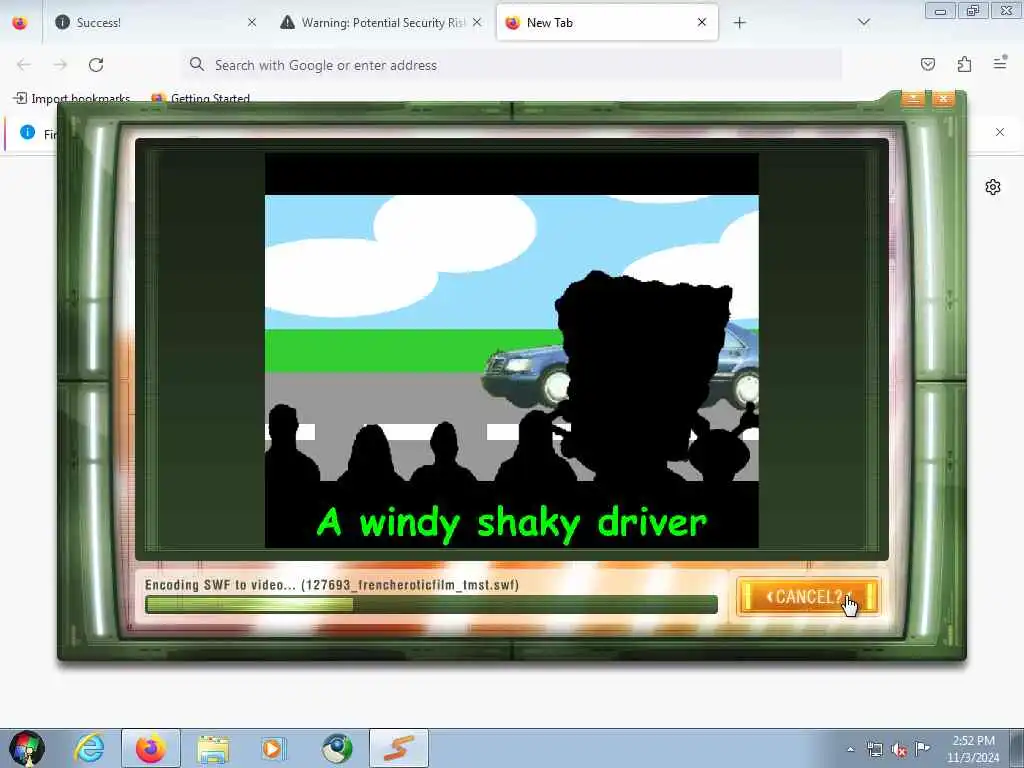This screenshot has height=768, width=1024.
Task: Switch to the Warning: Potential Security Risk tab
Action: point(381,22)
